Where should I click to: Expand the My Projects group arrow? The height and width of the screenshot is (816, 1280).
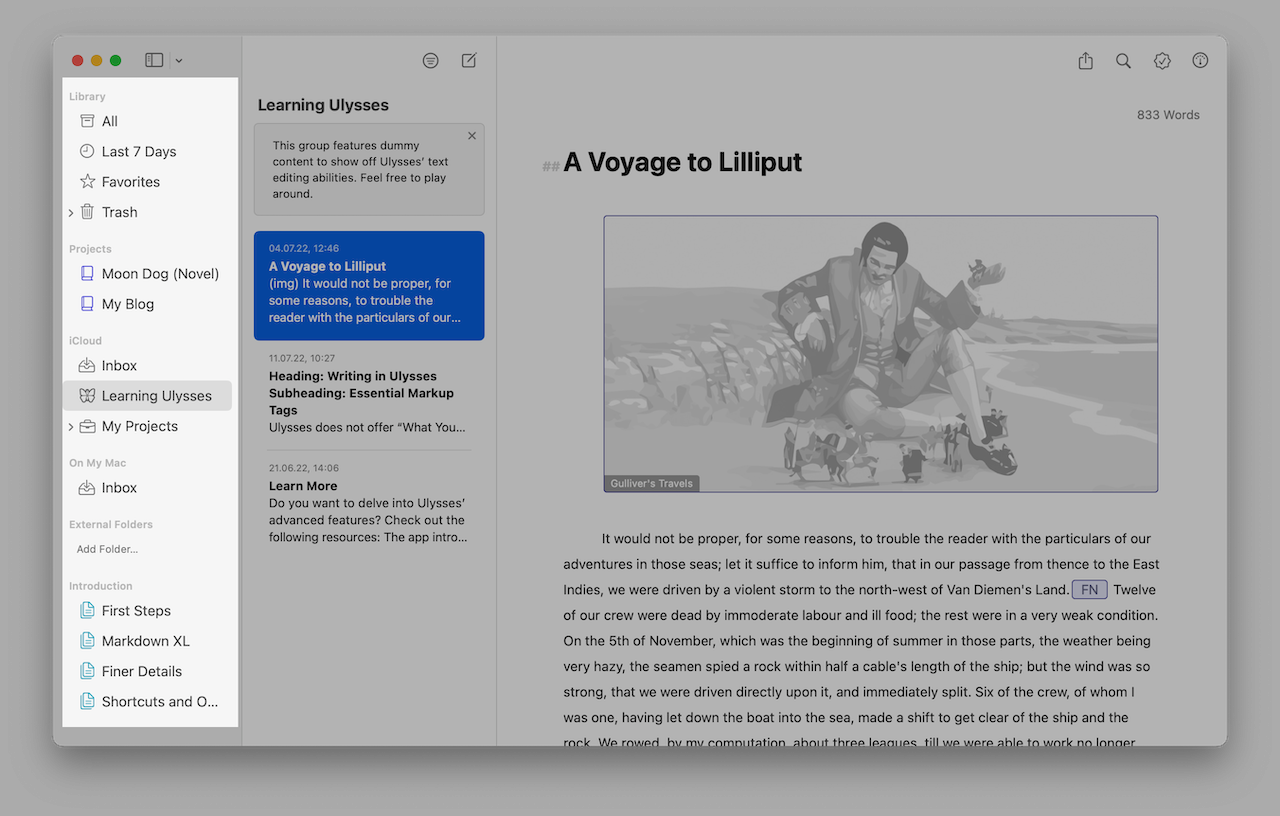pos(70,427)
